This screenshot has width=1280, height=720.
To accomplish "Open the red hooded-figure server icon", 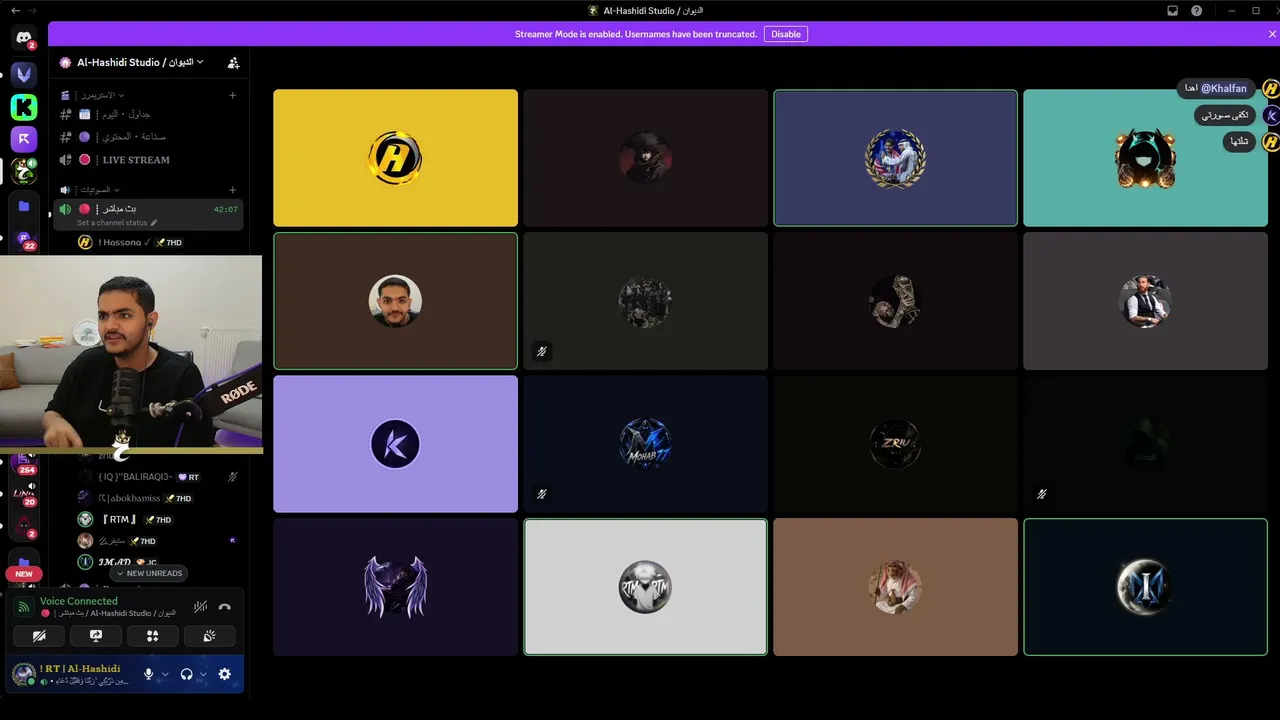I will pos(24,527).
